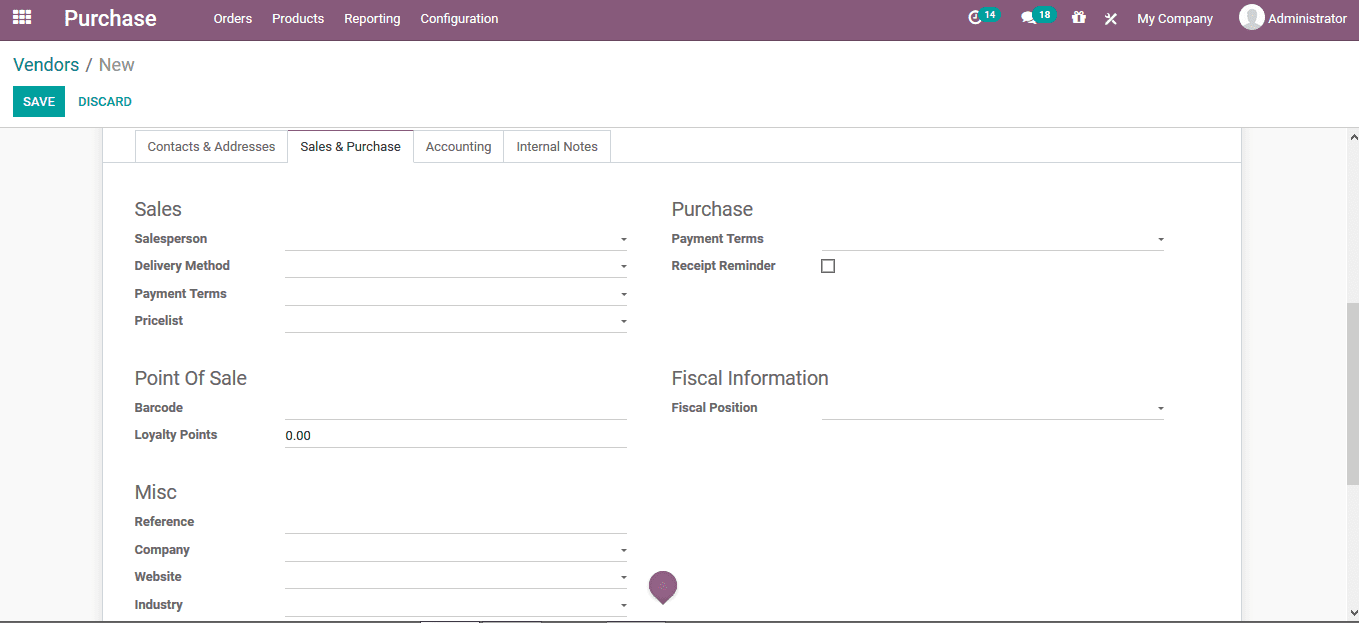
Task: Open the Reporting menu
Action: [x=372, y=18]
